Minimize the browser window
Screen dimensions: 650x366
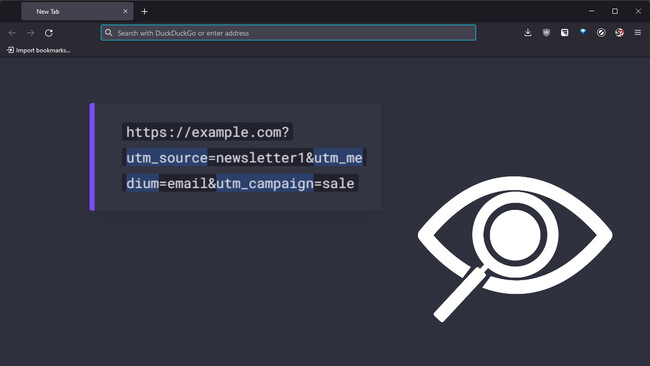(x=592, y=11)
